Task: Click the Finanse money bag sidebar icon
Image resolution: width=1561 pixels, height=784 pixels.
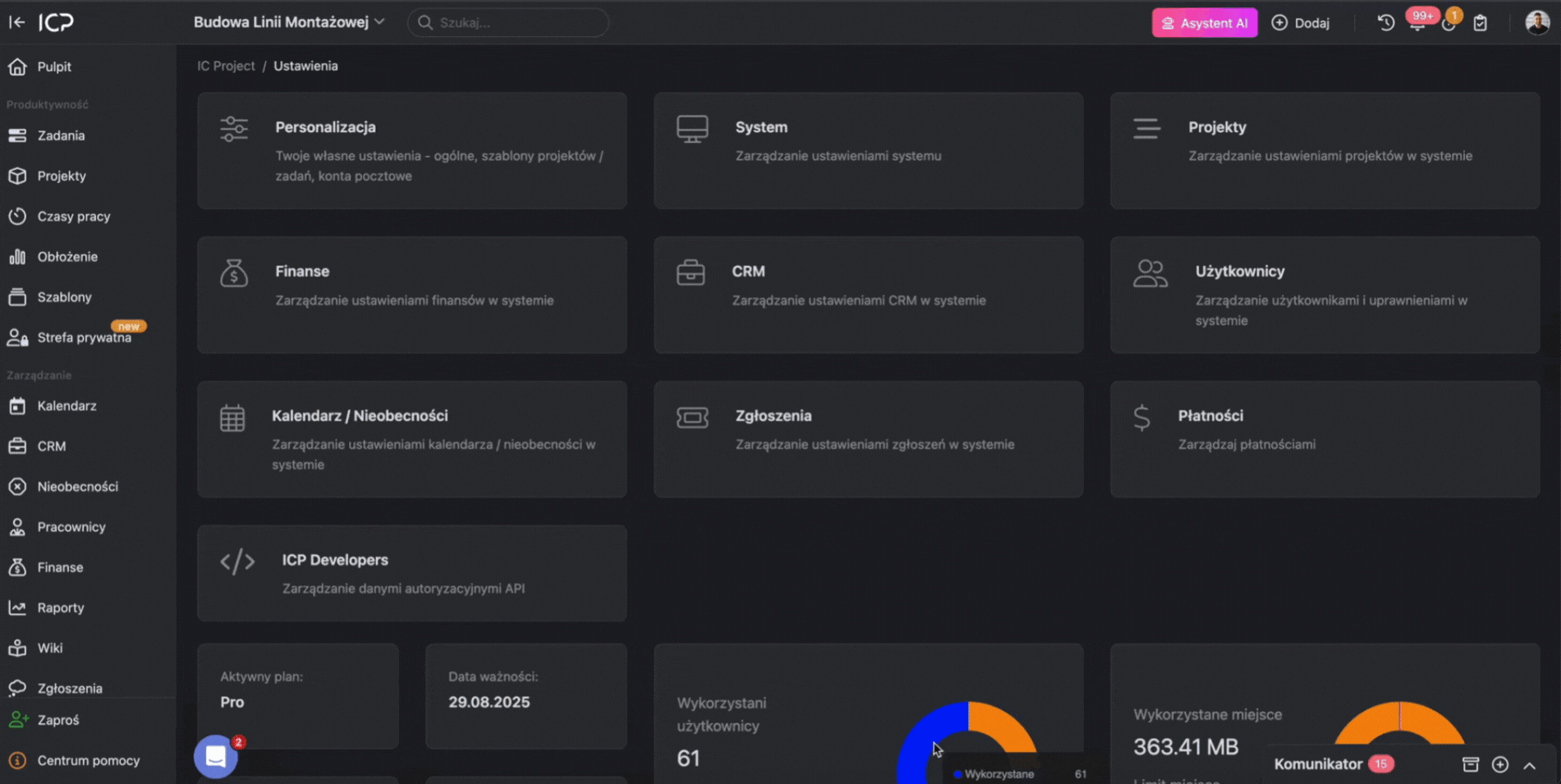Action: 17,567
